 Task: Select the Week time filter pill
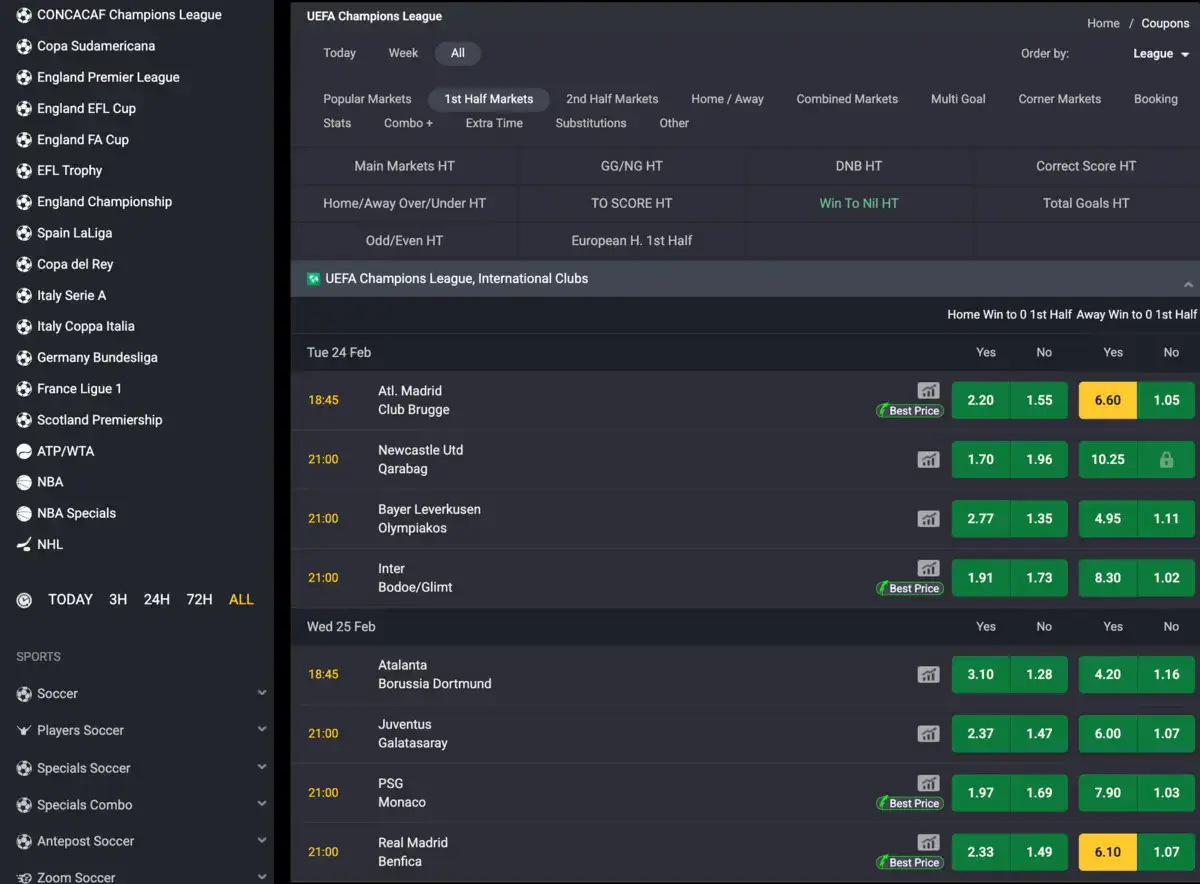tap(403, 53)
